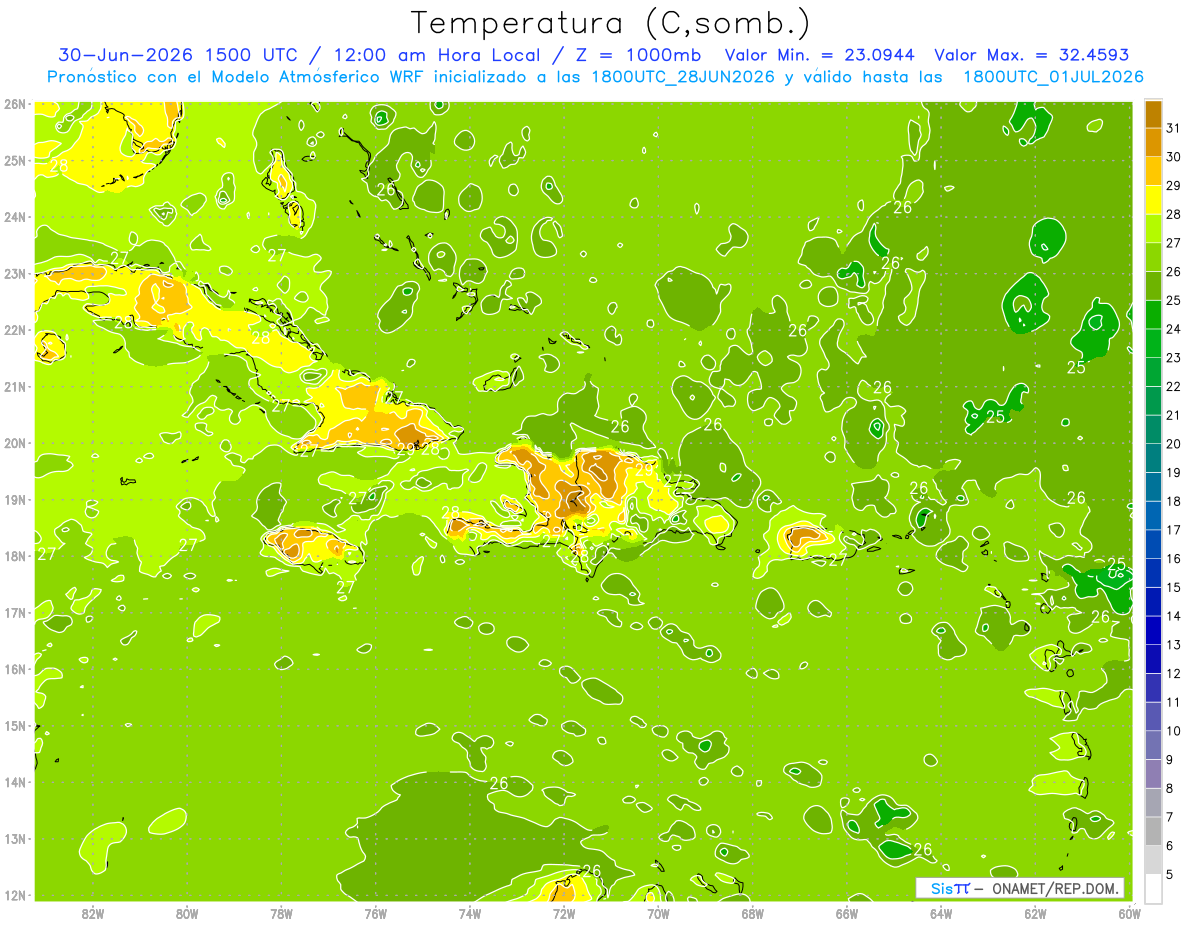Viewport: 1200px width, 927px height.
Task: Click the title "Temperatura (C,somb.)"
Action: [x=610, y=23]
